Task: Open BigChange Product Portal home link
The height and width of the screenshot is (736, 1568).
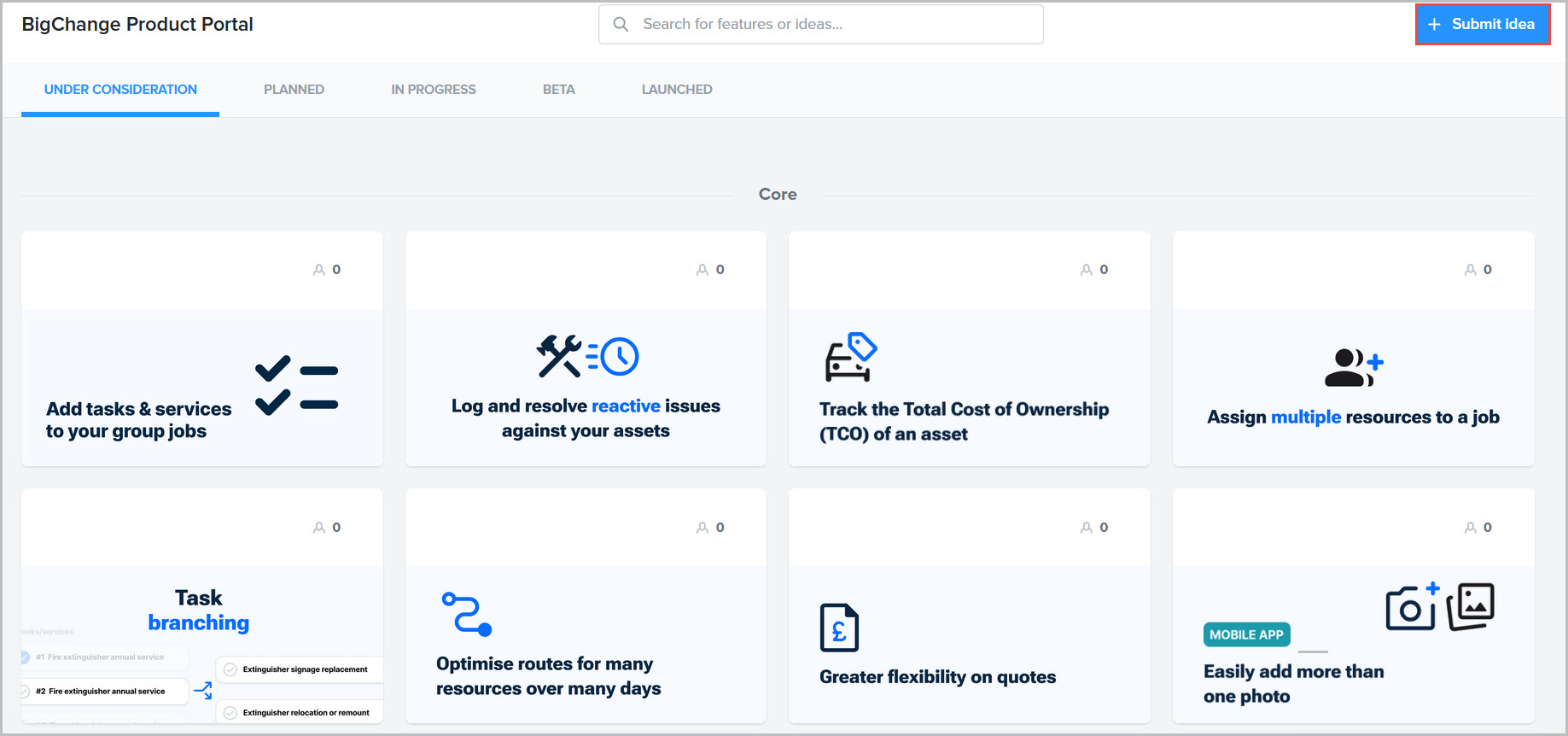Action: [137, 25]
